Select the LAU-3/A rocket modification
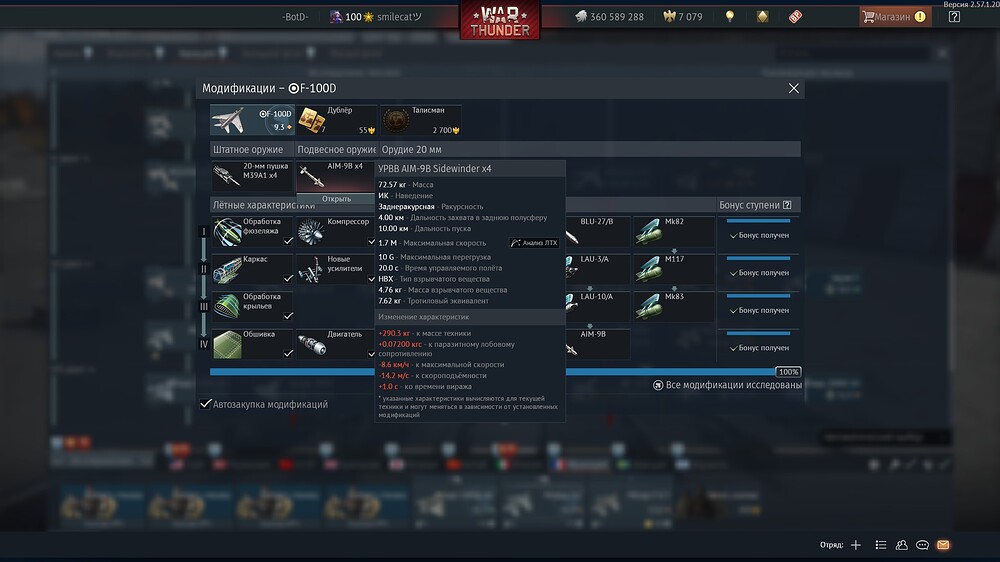 click(x=598, y=269)
